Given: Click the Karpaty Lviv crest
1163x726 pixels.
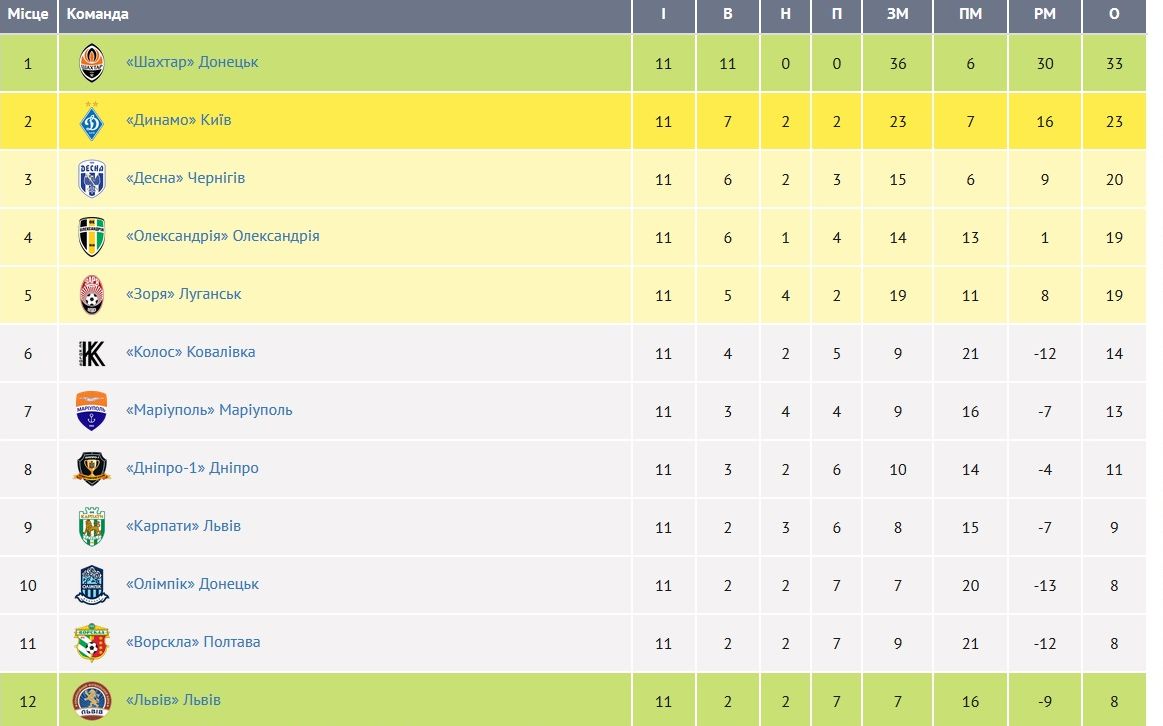Looking at the screenshot, I should pyautogui.click(x=92, y=527).
